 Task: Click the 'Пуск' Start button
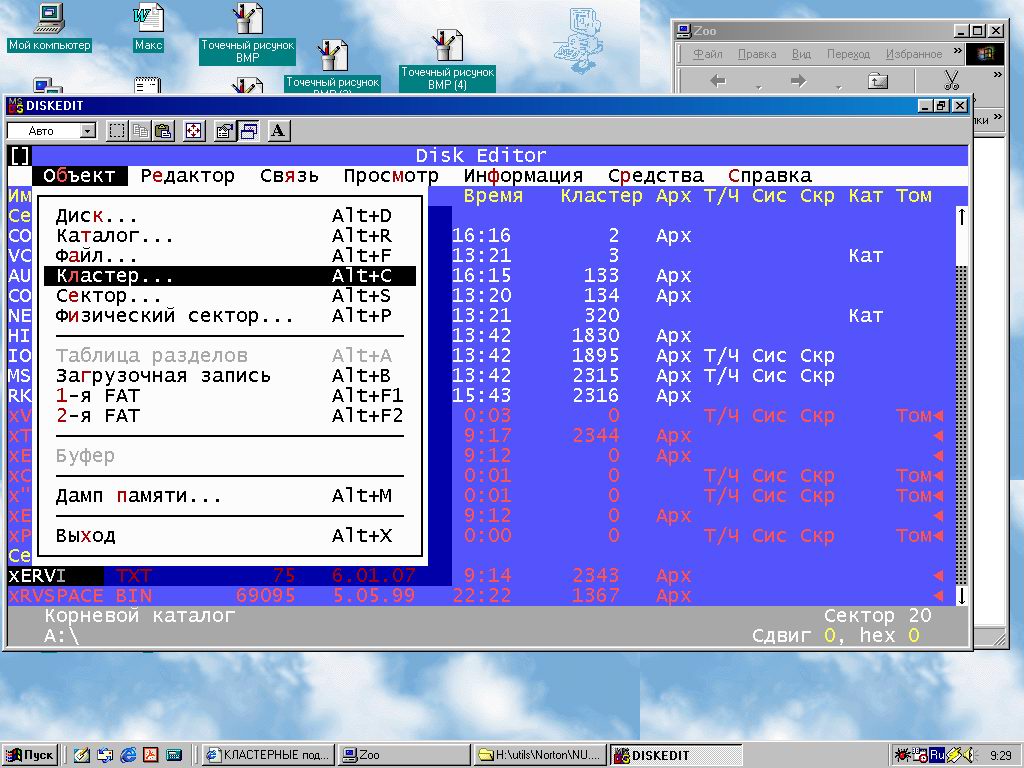coord(30,755)
